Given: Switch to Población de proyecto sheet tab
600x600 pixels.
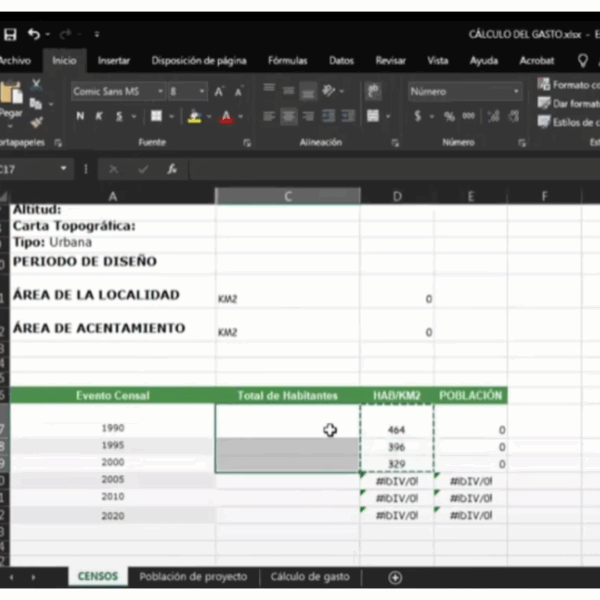Looking at the screenshot, I should pos(193,577).
